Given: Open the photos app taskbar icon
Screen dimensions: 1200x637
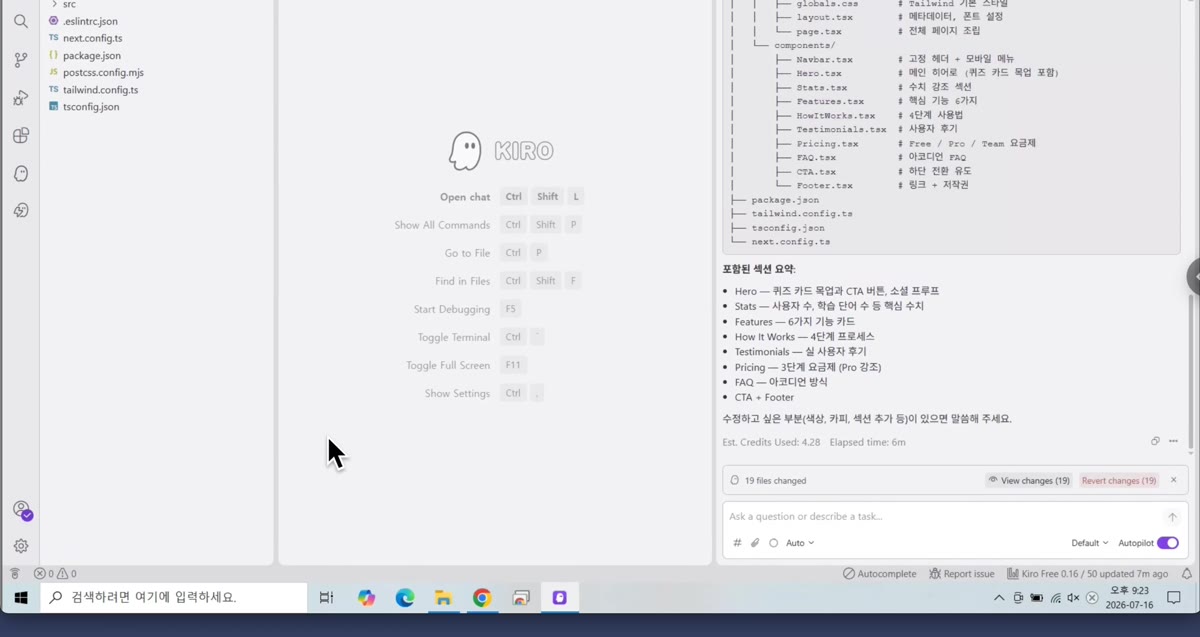Looking at the screenshot, I should 521,598.
